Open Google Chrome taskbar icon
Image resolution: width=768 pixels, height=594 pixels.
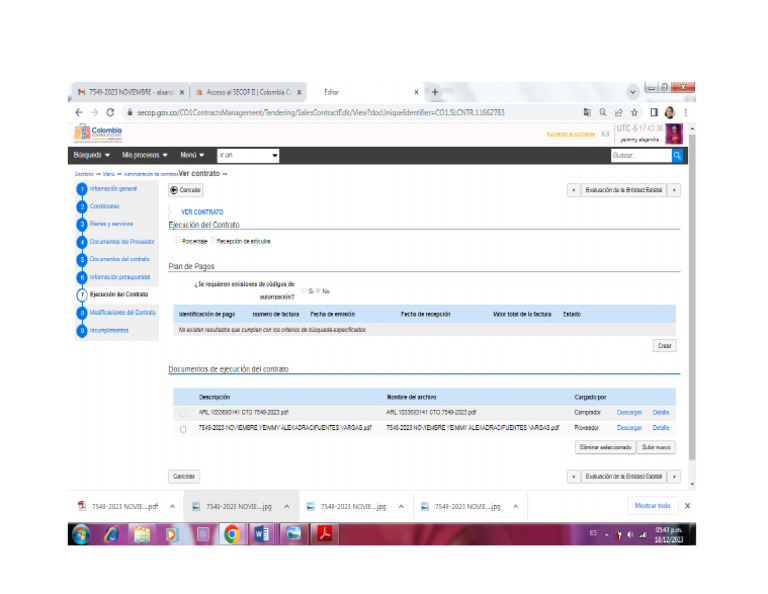click(232, 534)
